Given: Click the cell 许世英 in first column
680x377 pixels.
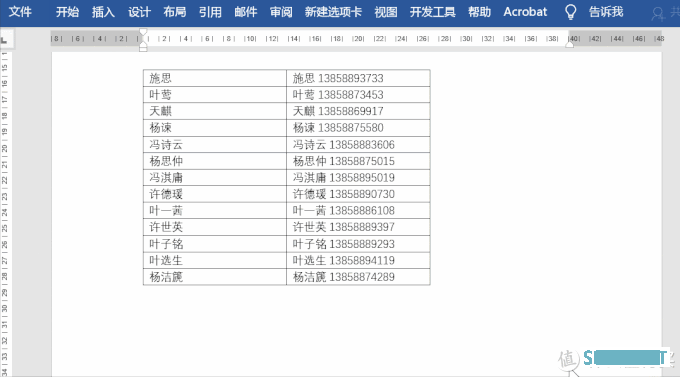Looking at the screenshot, I should (215, 227).
